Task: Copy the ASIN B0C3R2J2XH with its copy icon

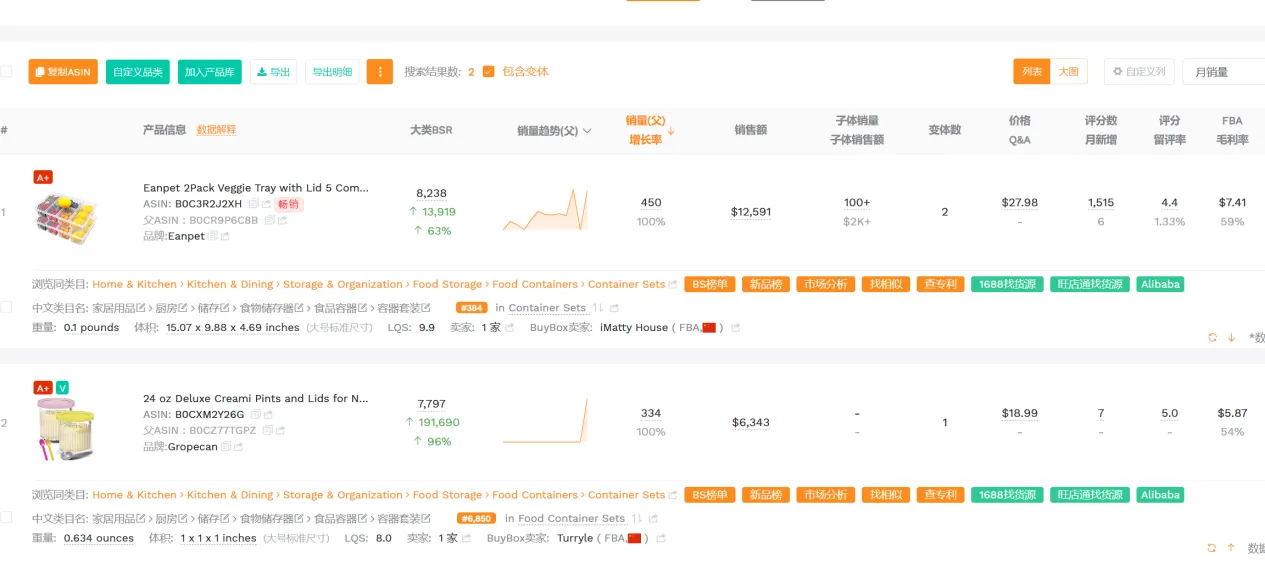Action: point(254,204)
